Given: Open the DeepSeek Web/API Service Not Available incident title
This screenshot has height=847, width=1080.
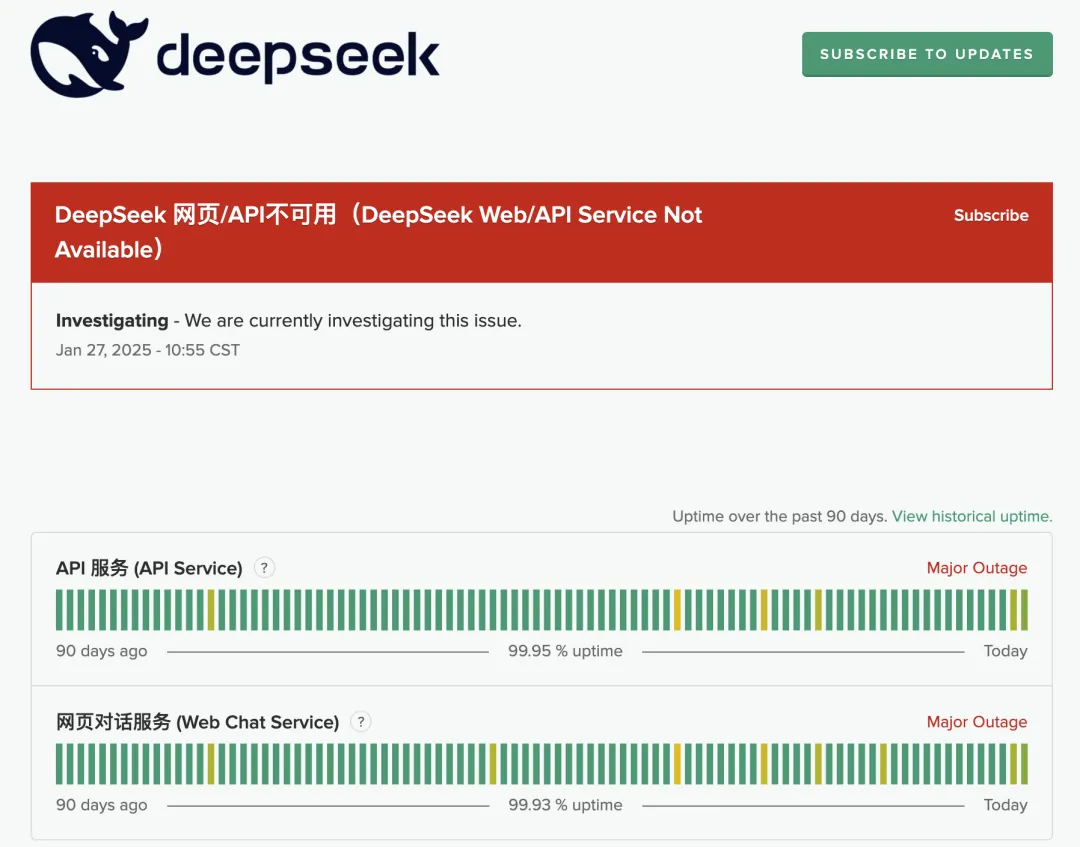Looking at the screenshot, I should tap(378, 232).
